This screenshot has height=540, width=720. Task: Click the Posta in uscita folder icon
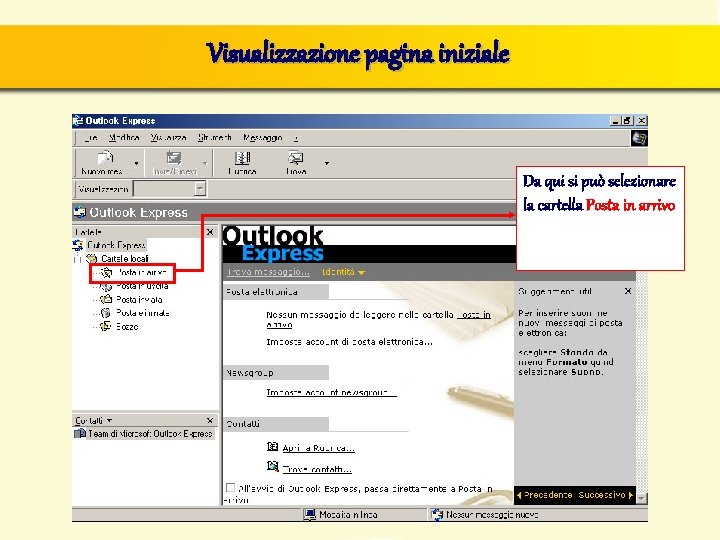pyautogui.click(x=106, y=287)
